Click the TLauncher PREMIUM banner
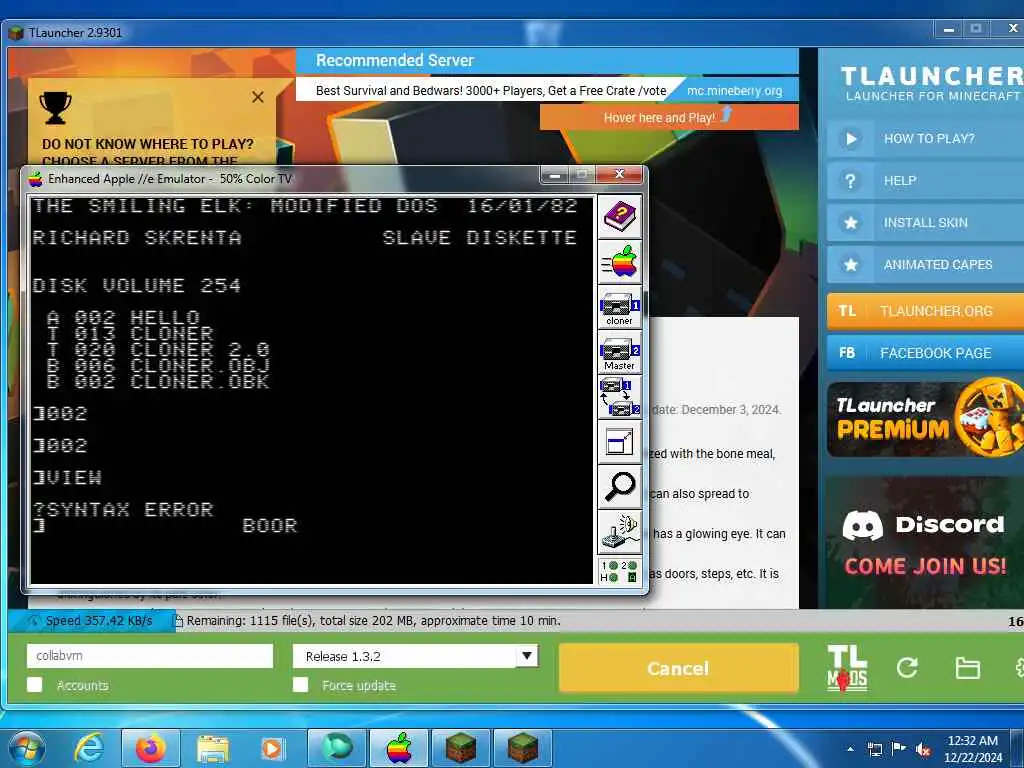 (x=925, y=419)
